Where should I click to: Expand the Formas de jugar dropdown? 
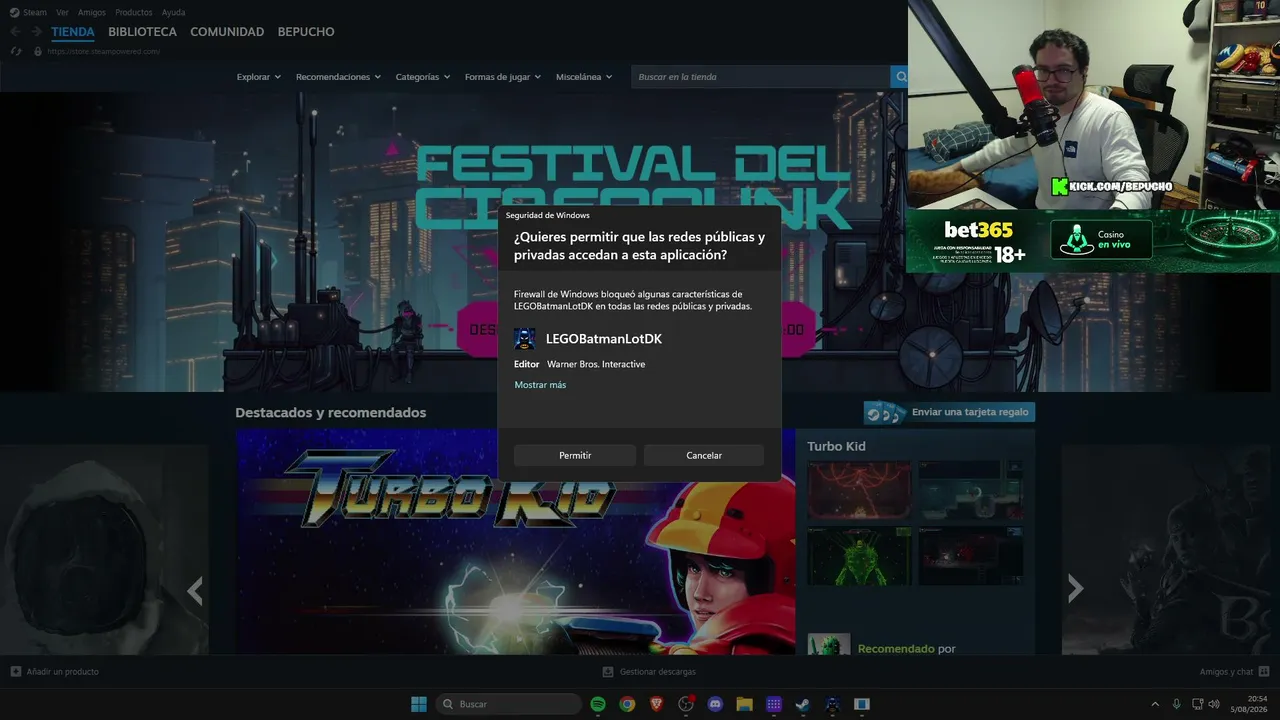[x=503, y=77]
